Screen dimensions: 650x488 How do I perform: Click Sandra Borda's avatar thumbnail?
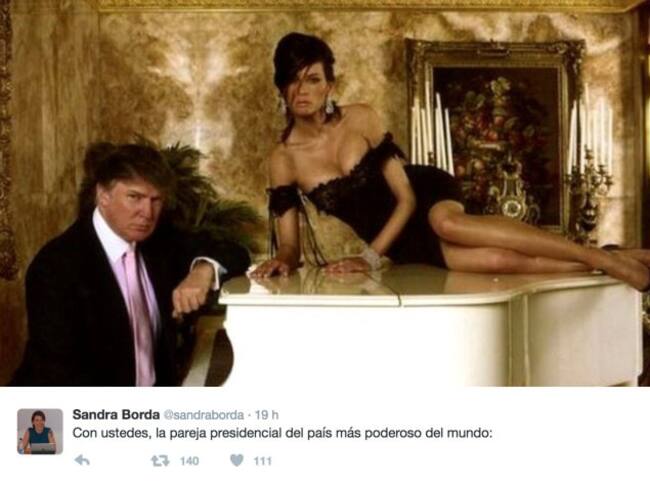click(x=40, y=431)
